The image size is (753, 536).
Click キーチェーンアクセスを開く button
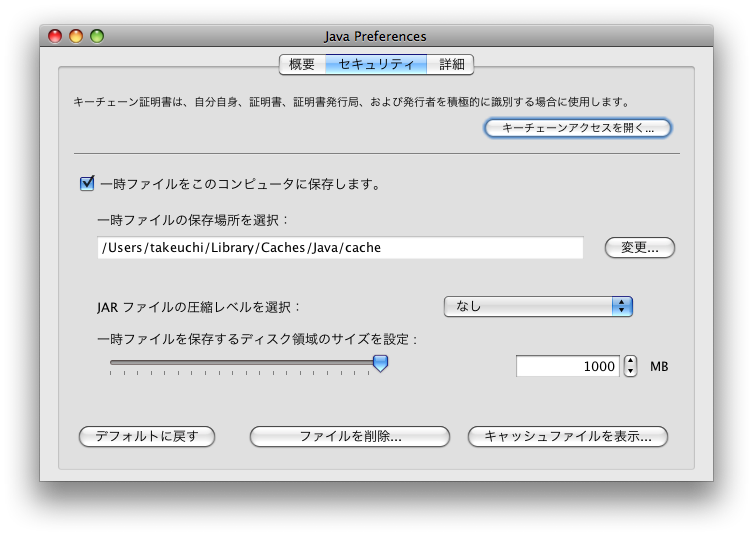tap(577, 128)
